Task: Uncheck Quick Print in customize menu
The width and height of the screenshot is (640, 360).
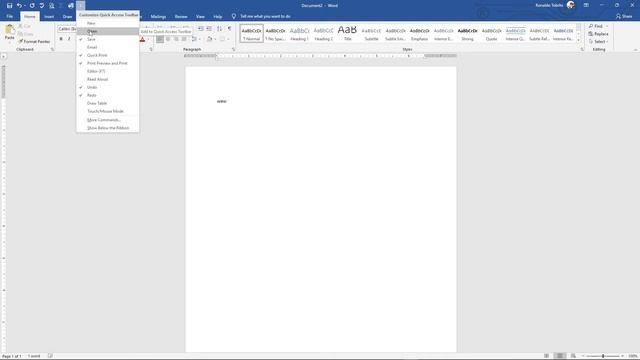Action: tap(108, 55)
